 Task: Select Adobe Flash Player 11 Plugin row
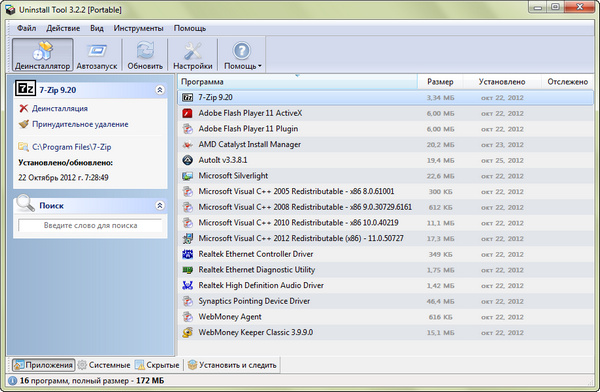386,129
